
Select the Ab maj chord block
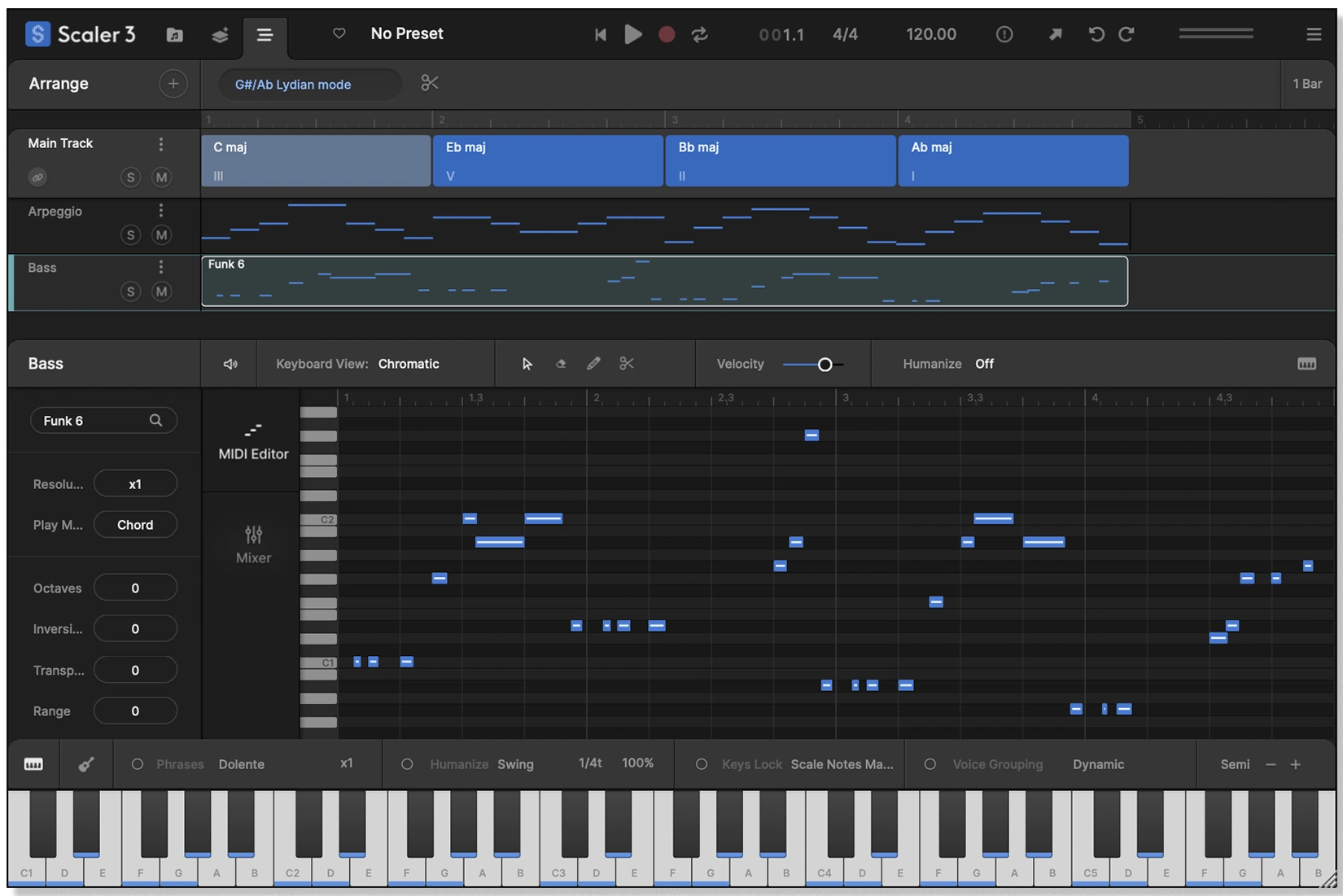pos(1013,160)
